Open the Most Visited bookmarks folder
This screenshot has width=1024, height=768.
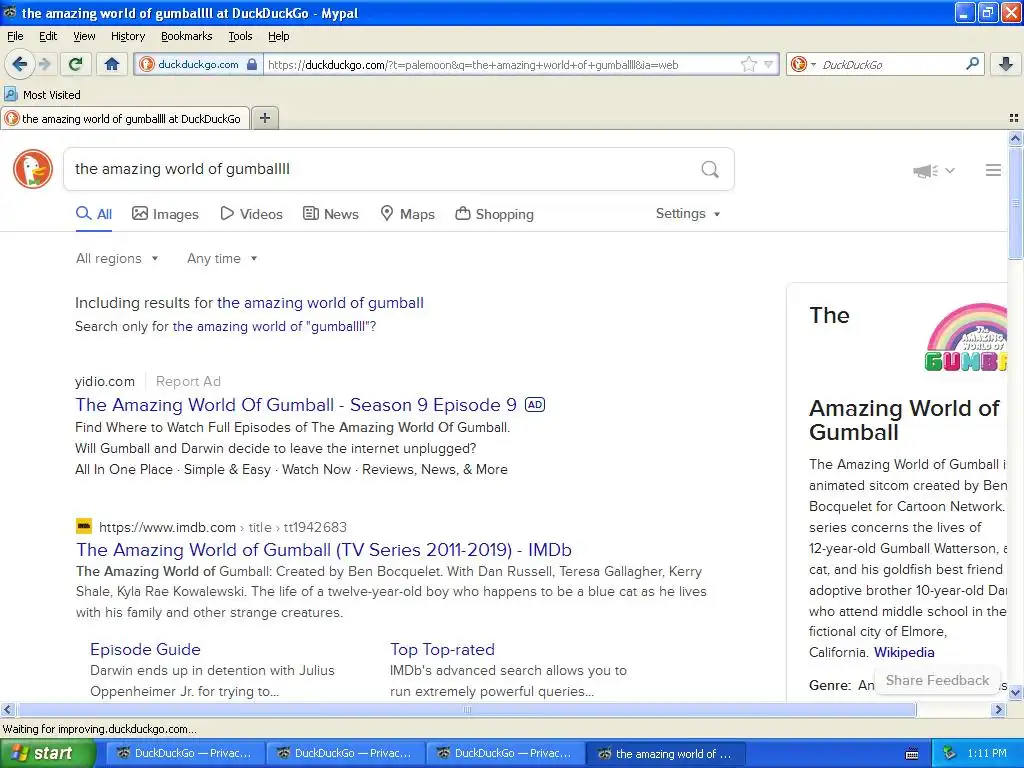(x=42, y=95)
